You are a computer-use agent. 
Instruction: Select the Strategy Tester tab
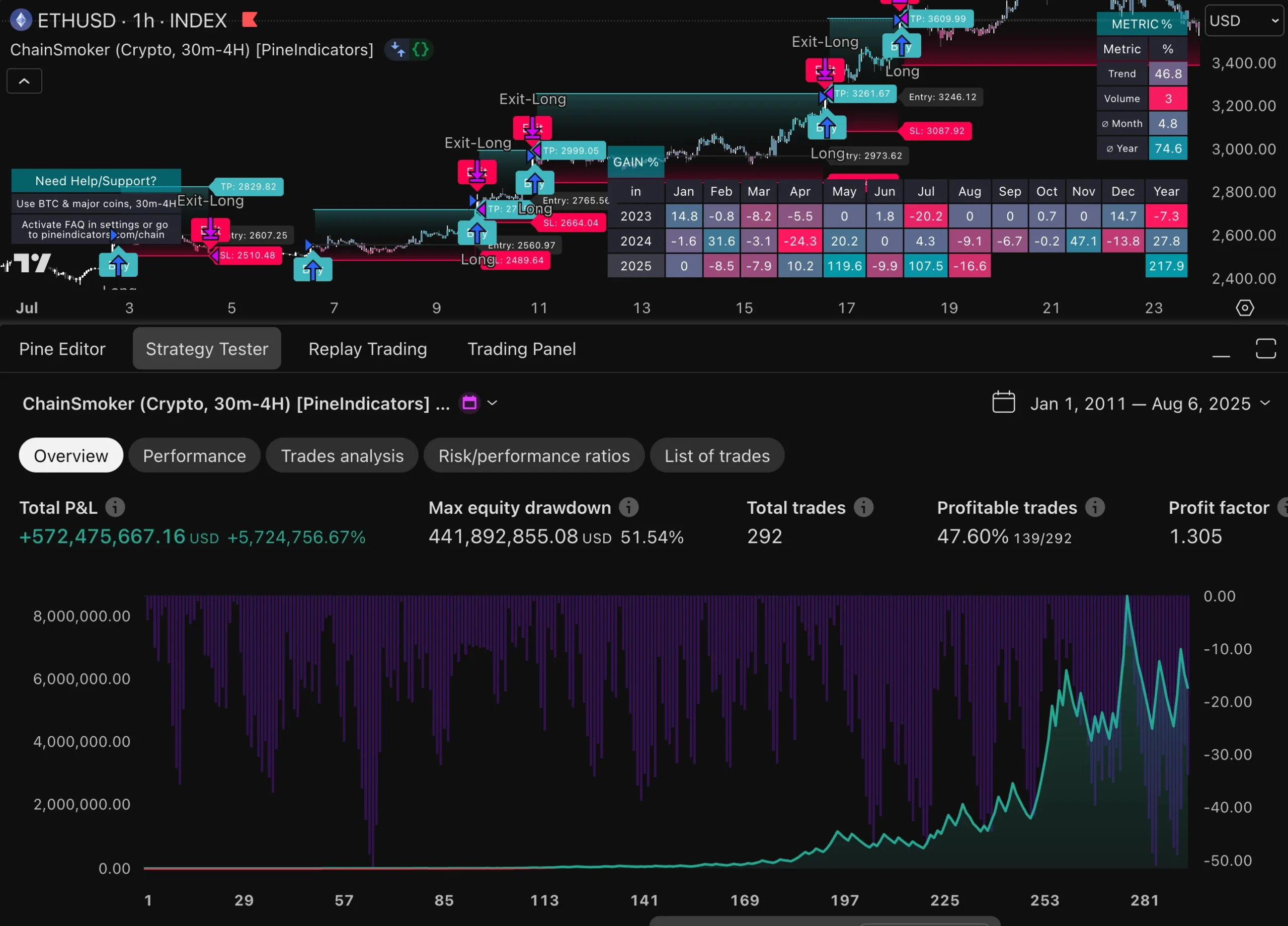click(207, 348)
